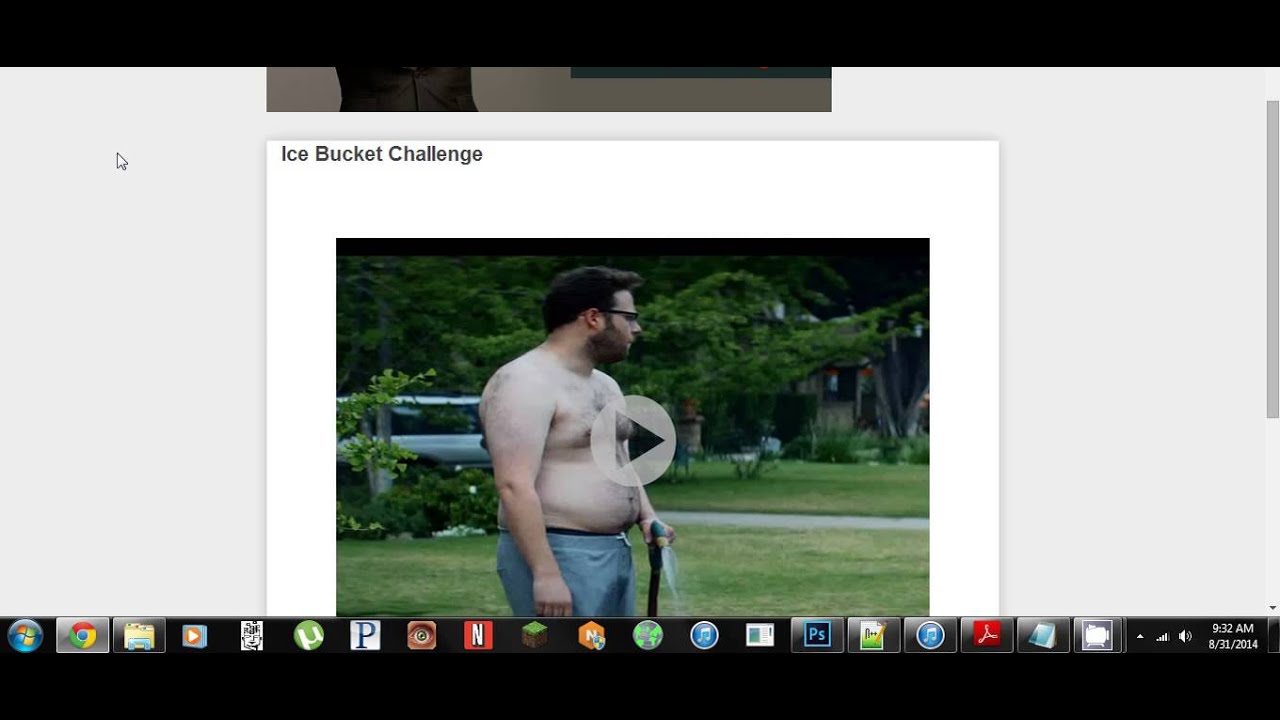Open the blue notepad icon in taskbar
This screenshot has height=720, width=1280.
coord(1043,636)
